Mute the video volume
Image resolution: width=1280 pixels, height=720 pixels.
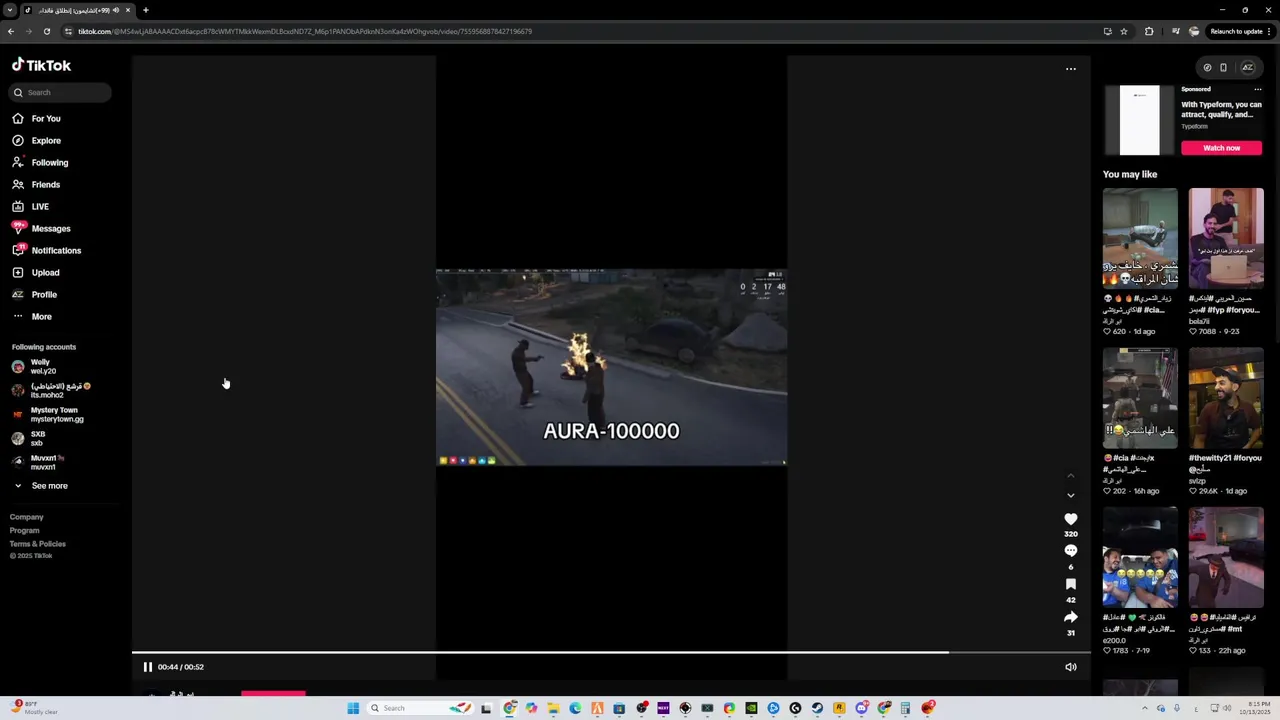(1071, 667)
